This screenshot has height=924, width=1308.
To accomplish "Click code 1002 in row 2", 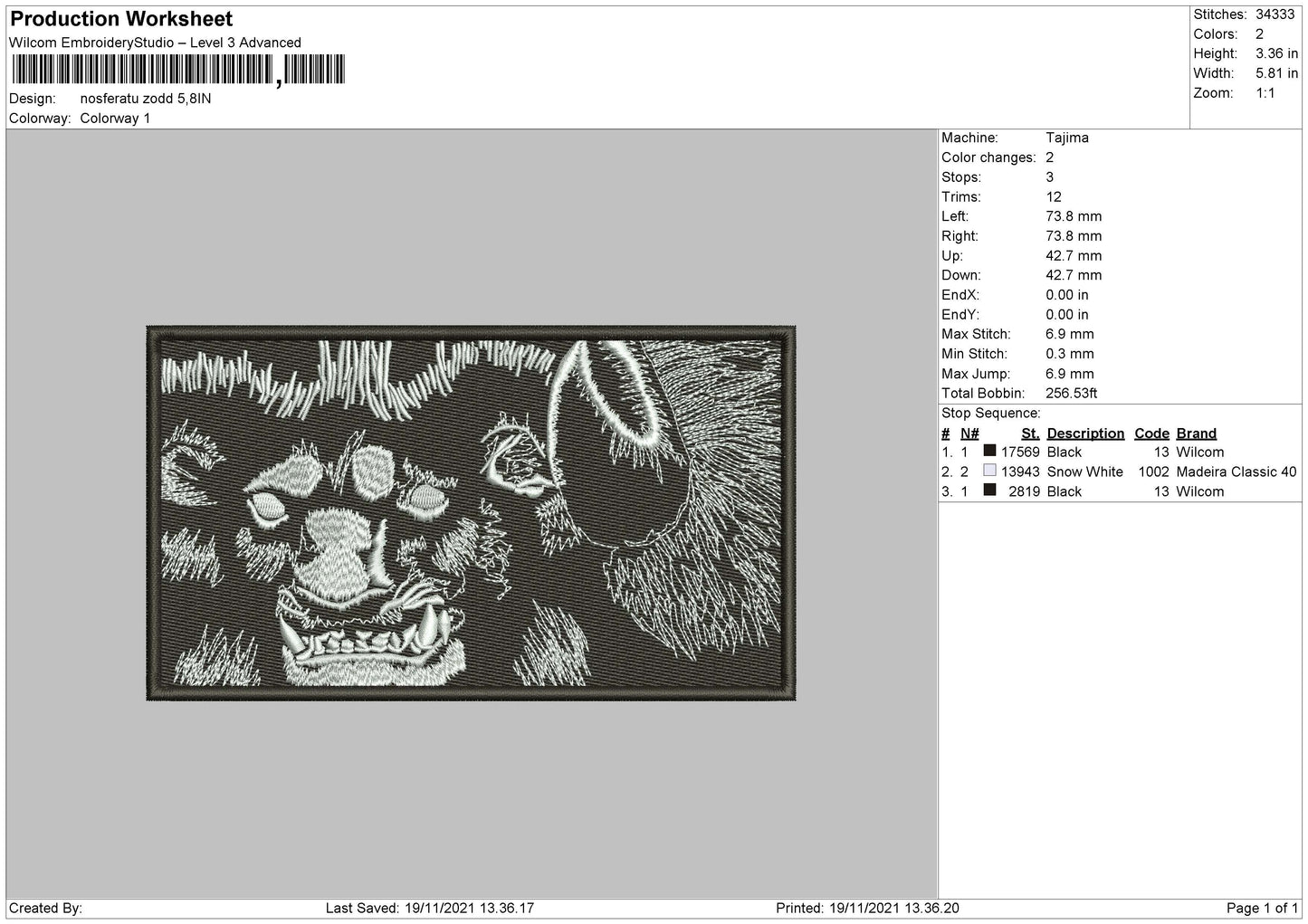I will (x=1154, y=472).
